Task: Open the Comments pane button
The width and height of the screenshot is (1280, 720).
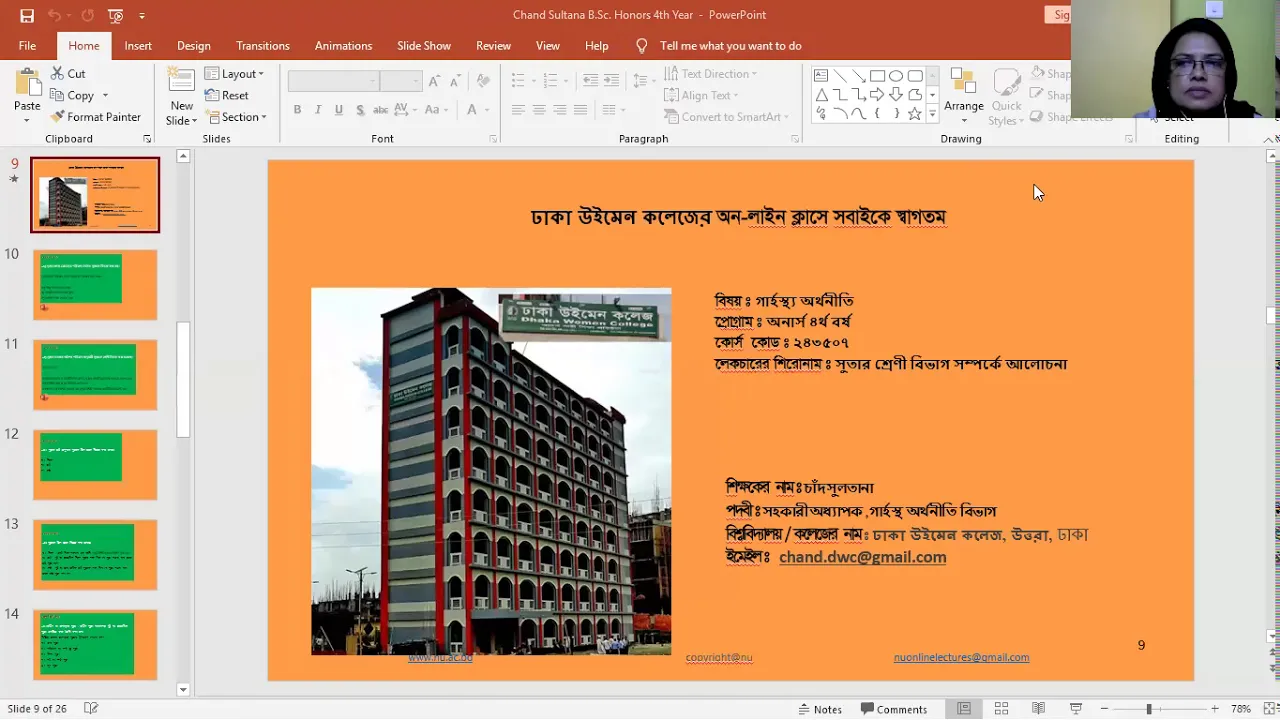Action: 894,709
